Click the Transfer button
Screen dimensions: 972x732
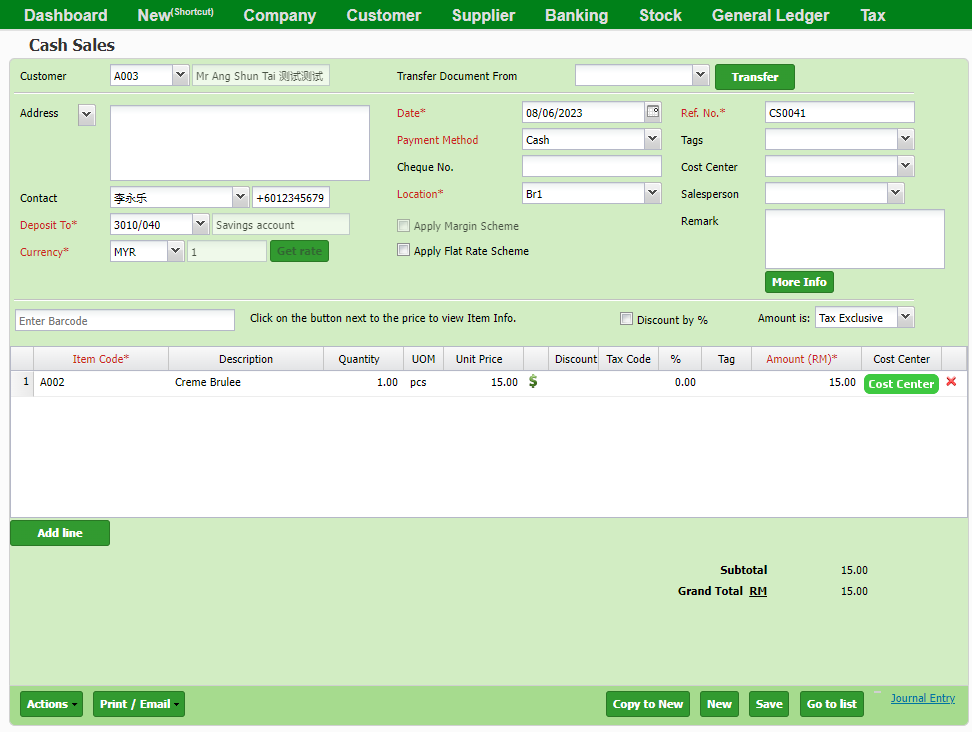755,76
